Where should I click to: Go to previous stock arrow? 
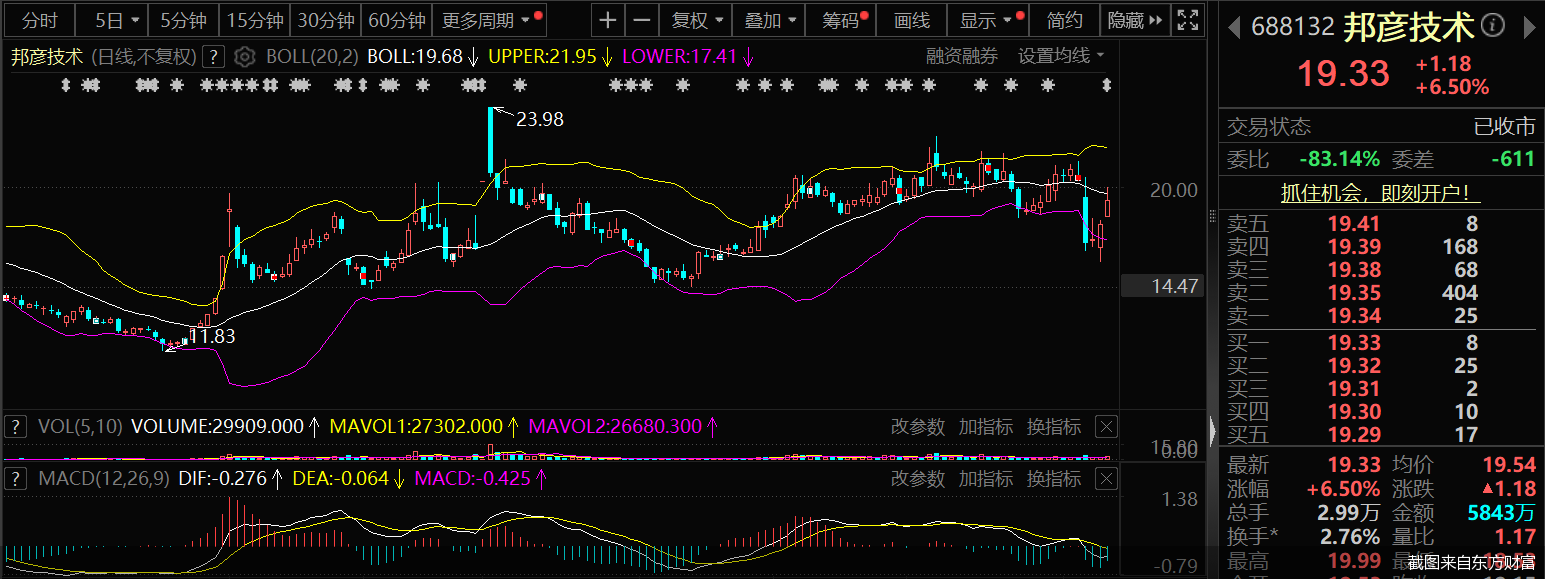1232,27
